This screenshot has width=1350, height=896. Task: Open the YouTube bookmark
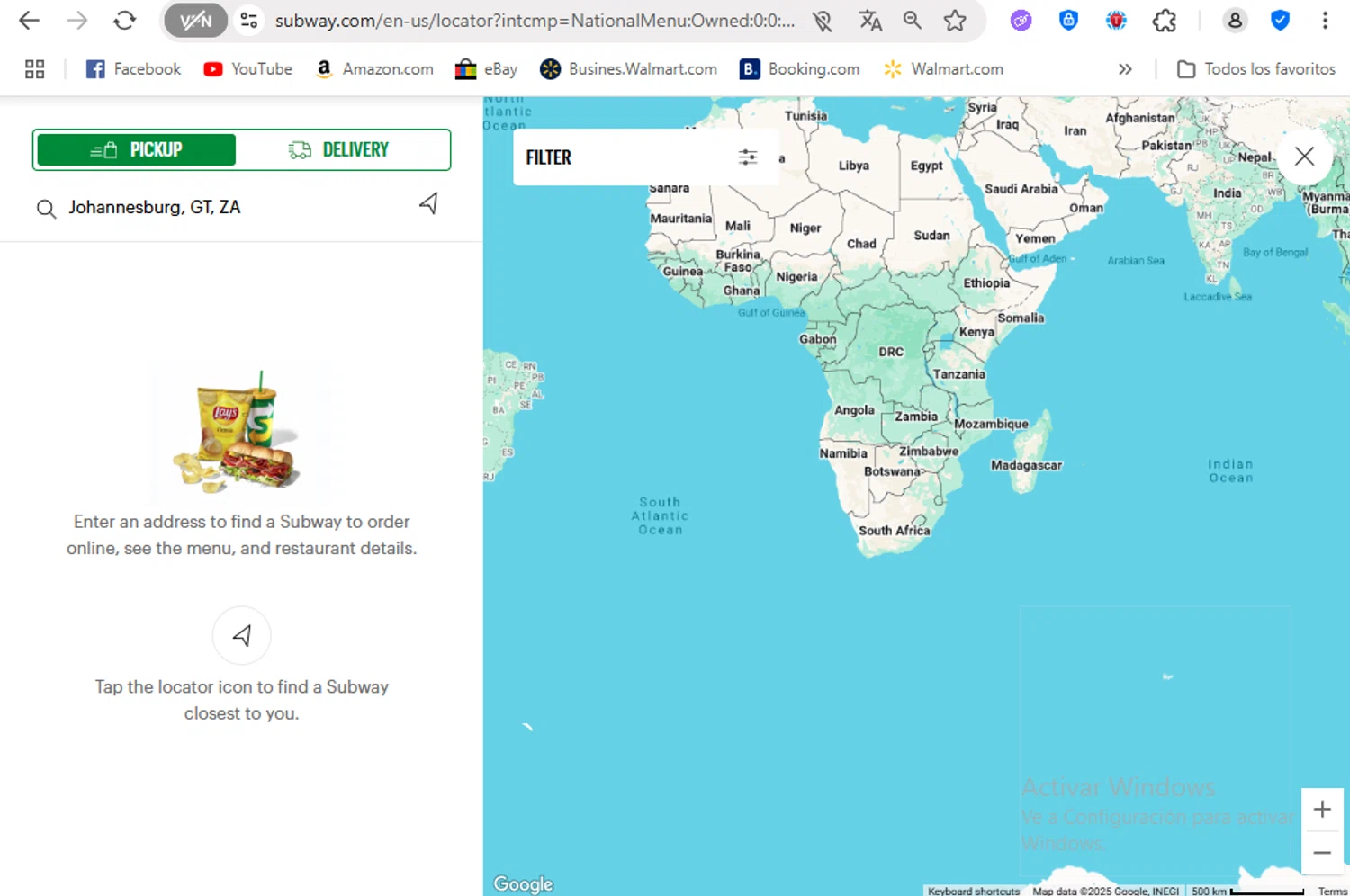click(x=248, y=69)
